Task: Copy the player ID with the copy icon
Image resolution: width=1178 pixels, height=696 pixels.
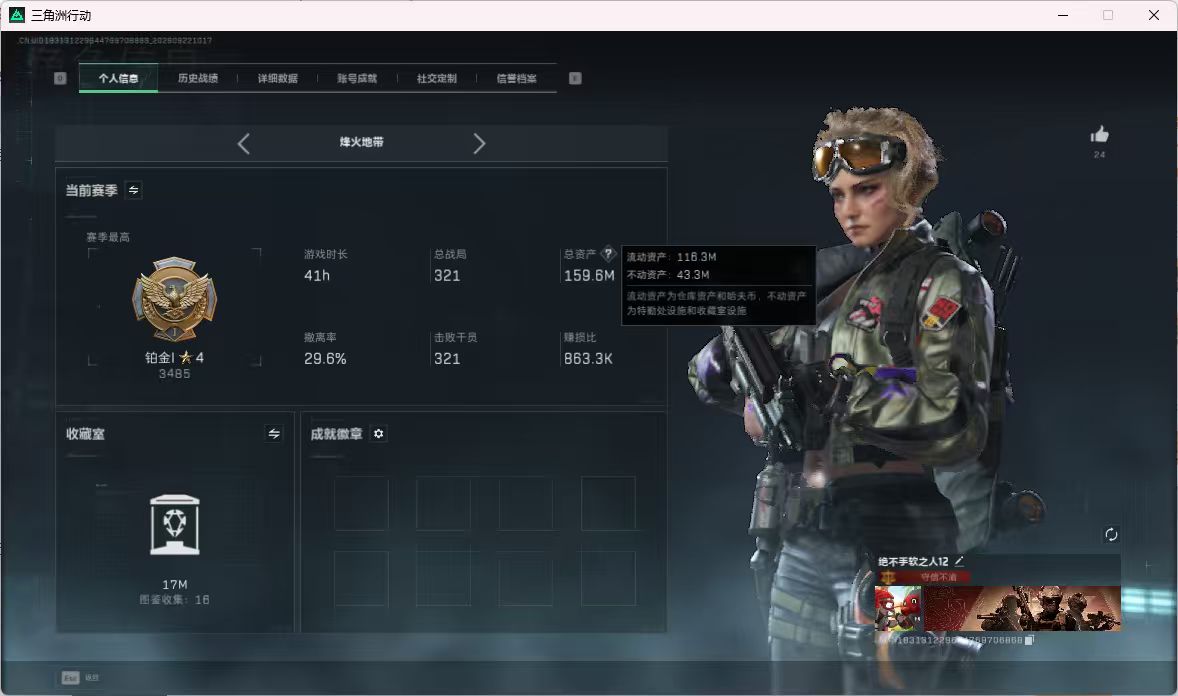Action: pyautogui.click(x=1029, y=640)
